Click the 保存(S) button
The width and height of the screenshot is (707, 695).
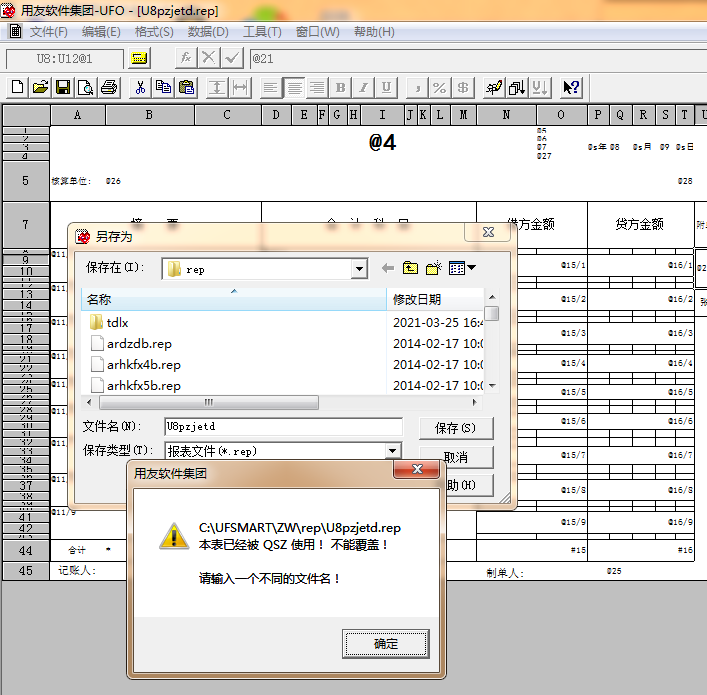tap(456, 428)
